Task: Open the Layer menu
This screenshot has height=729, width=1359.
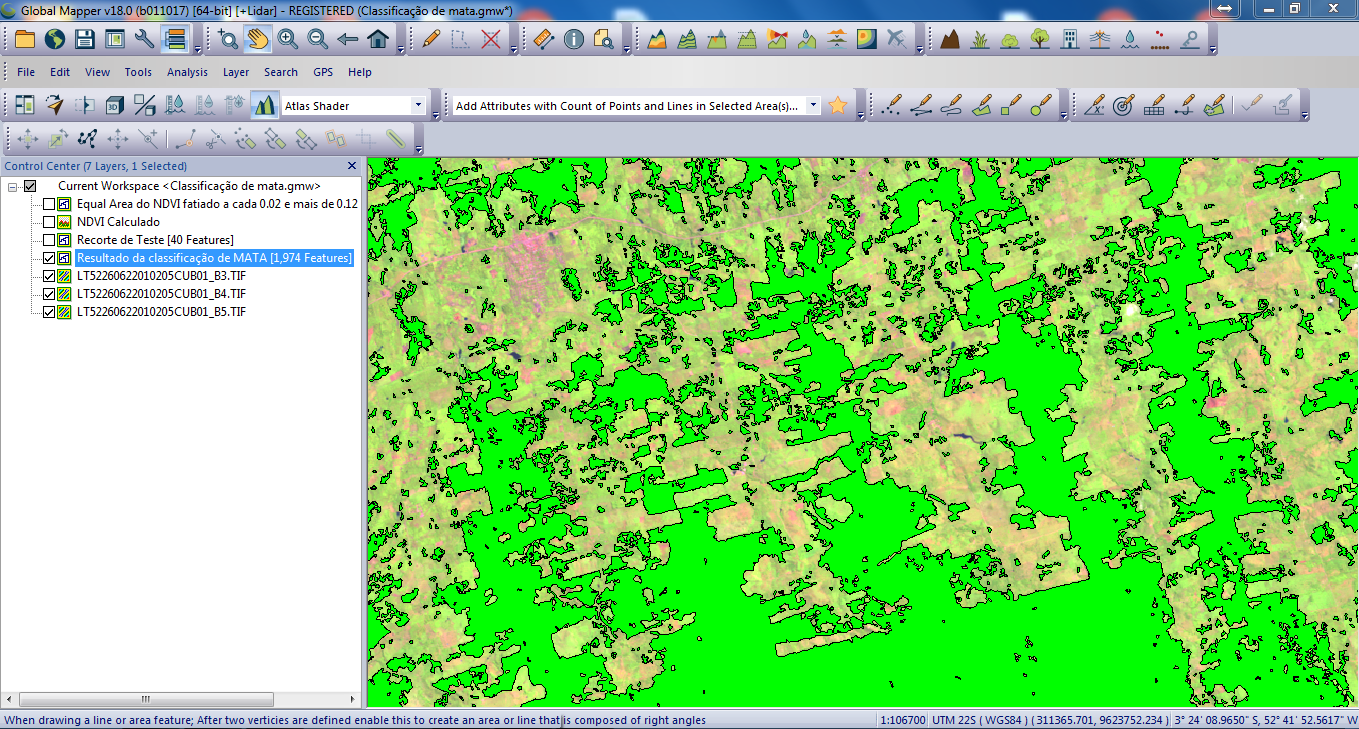Action: click(x=236, y=72)
